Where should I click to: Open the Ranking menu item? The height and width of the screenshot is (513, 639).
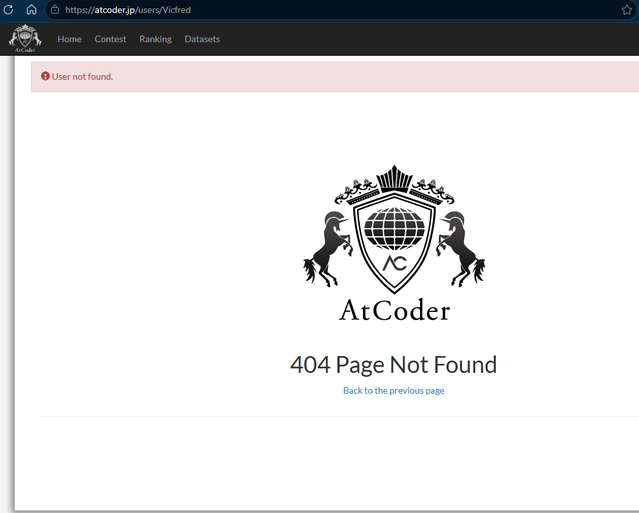pyautogui.click(x=155, y=39)
